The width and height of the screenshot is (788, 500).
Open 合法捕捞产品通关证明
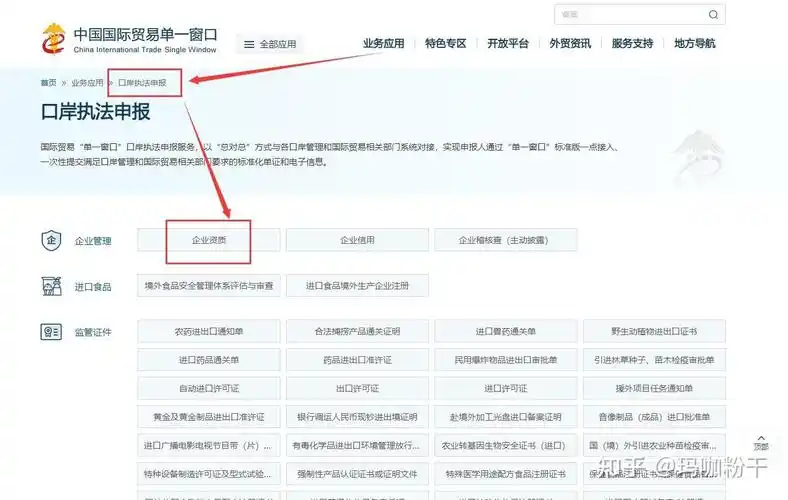click(x=357, y=332)
